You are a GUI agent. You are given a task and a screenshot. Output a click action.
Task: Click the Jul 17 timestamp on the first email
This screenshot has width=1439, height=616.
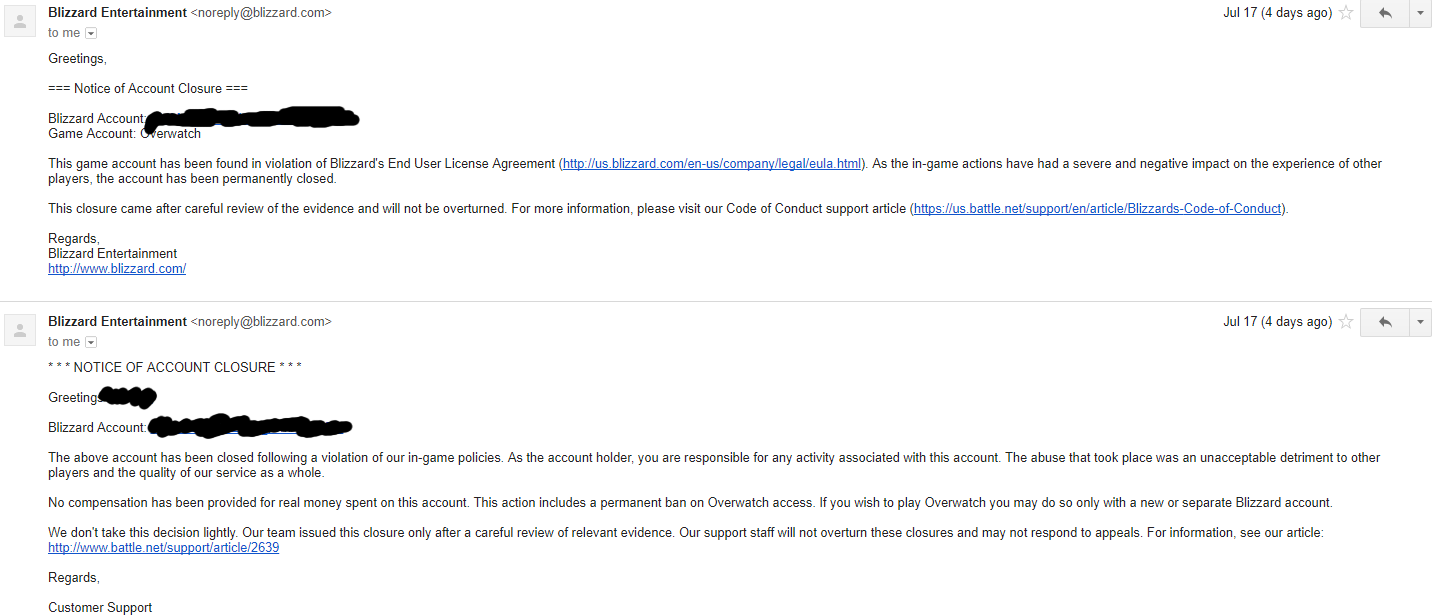tap(1276, 12)
